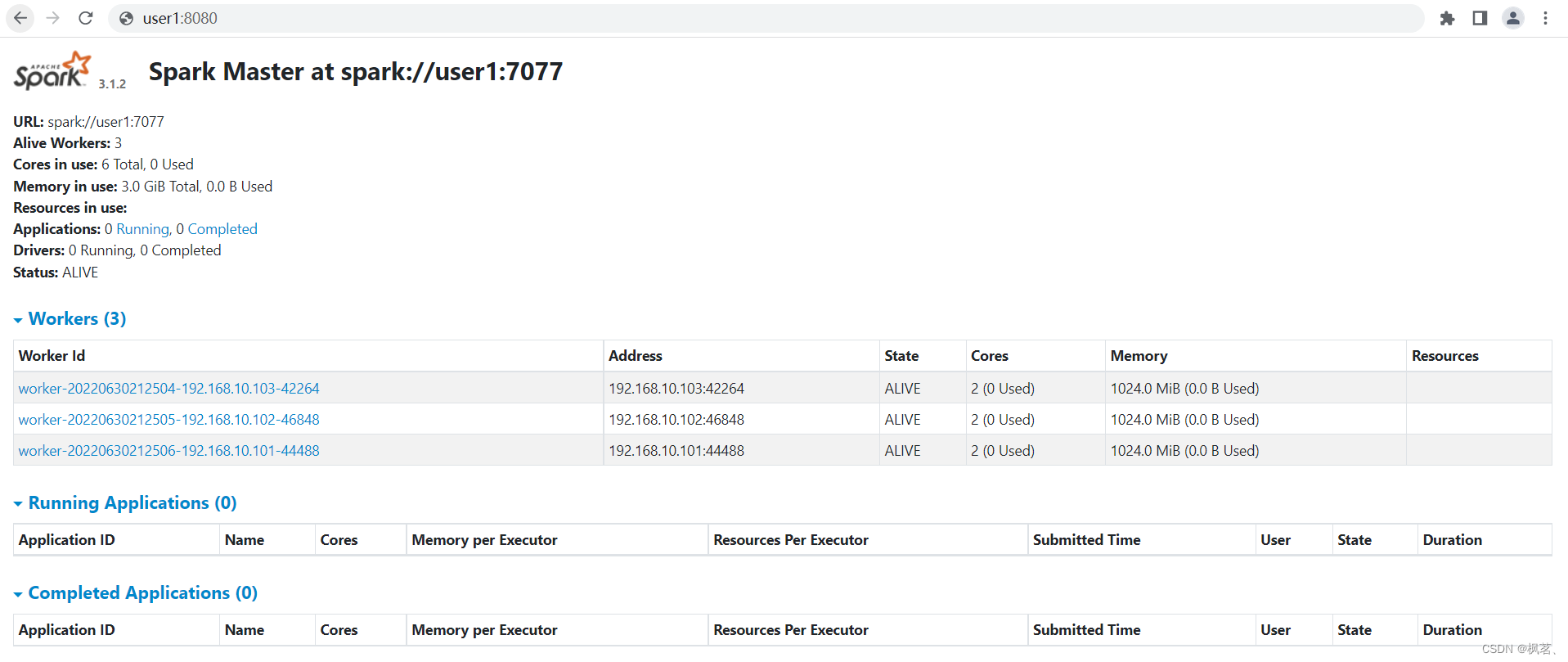Open worker-20220630212505-192.168.10.102-46848 link
Screen dimensions: 1568x662
point(168,419)
